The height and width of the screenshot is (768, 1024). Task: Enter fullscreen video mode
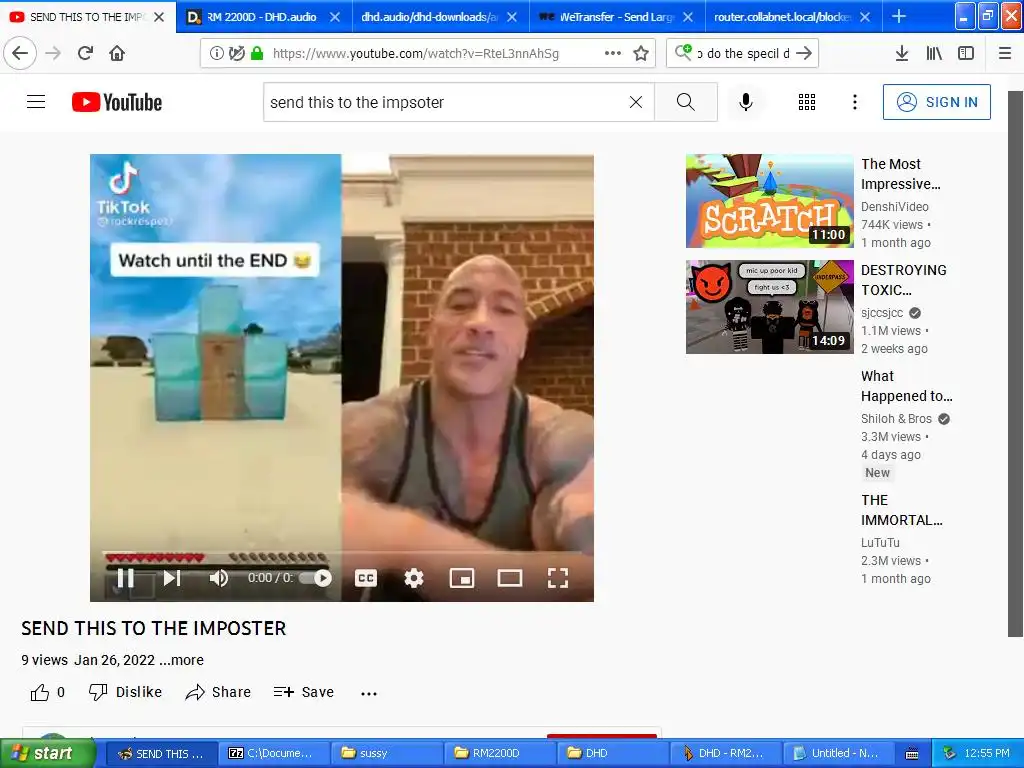click(x=557, y=578)
